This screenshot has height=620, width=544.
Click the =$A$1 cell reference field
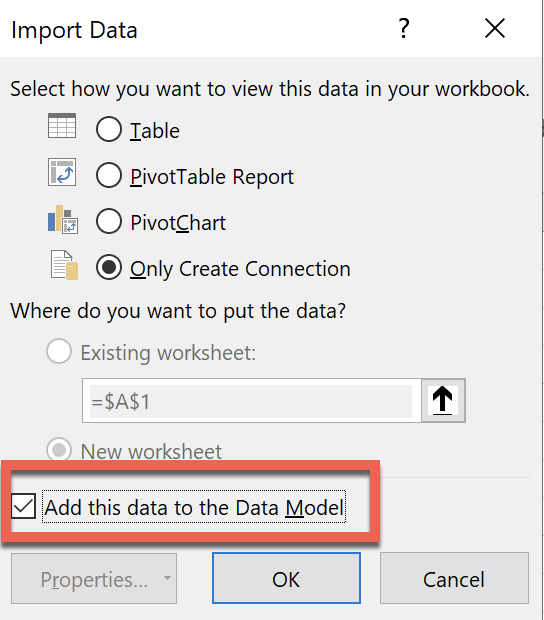tap(251, 401)
